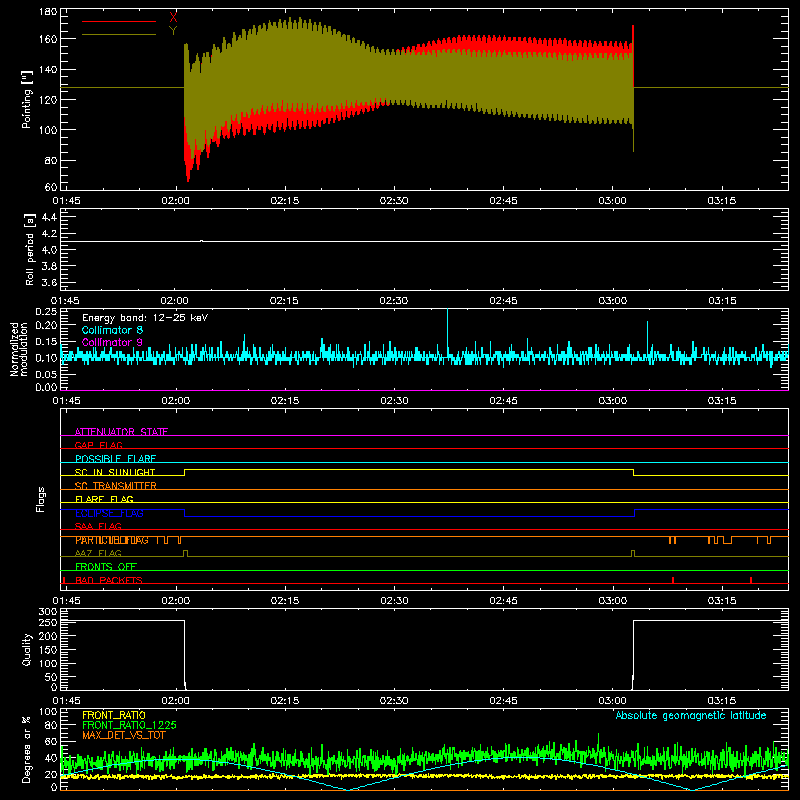Viewport: 800px width, 800px height.
Task: Click the 02:45 tick under modulation plot
Action: pos(503,401)
